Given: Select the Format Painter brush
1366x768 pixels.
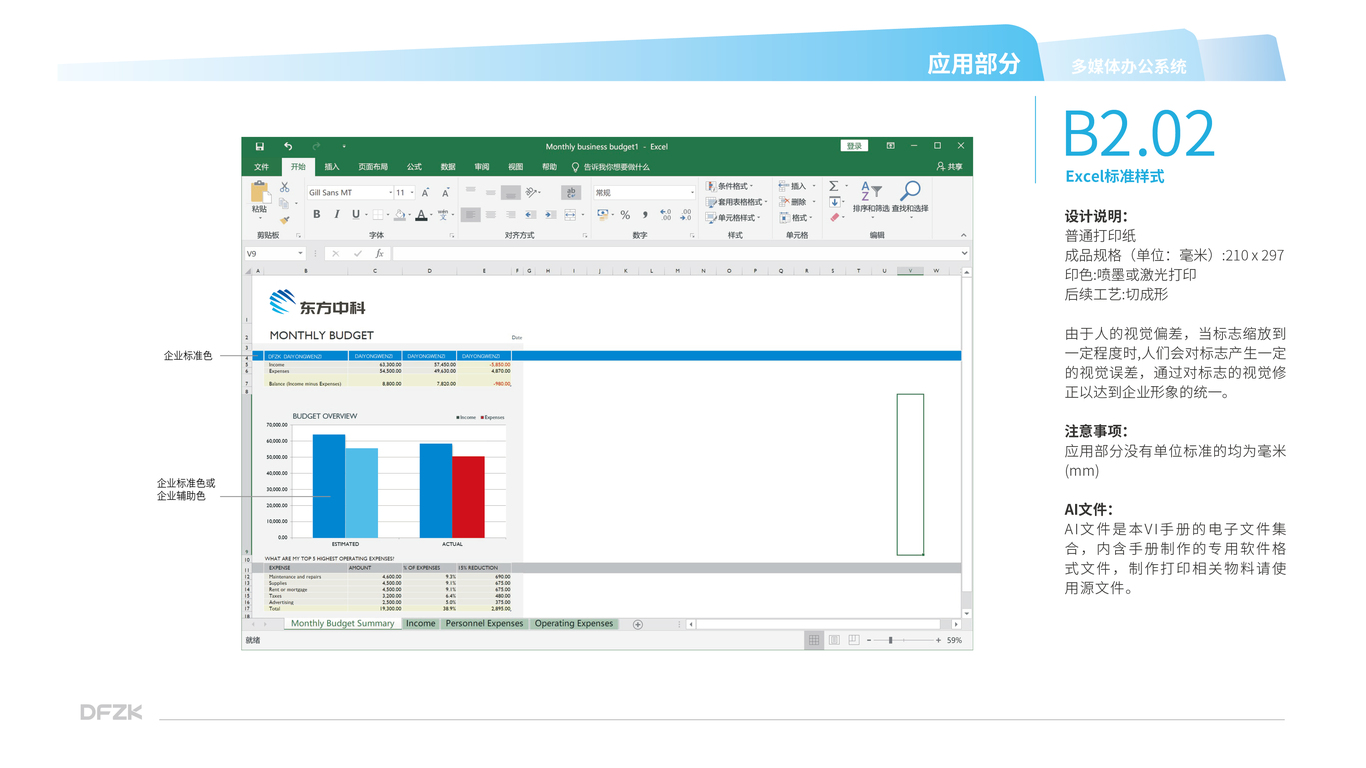Looking at the screenshot, I should 285,219.
